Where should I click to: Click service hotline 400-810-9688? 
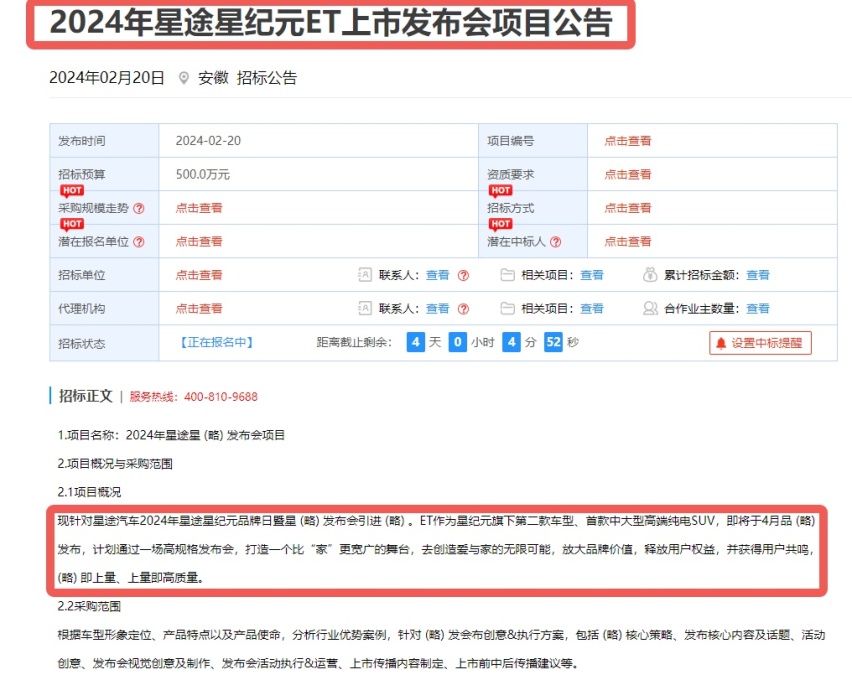[x=221, y=397]
